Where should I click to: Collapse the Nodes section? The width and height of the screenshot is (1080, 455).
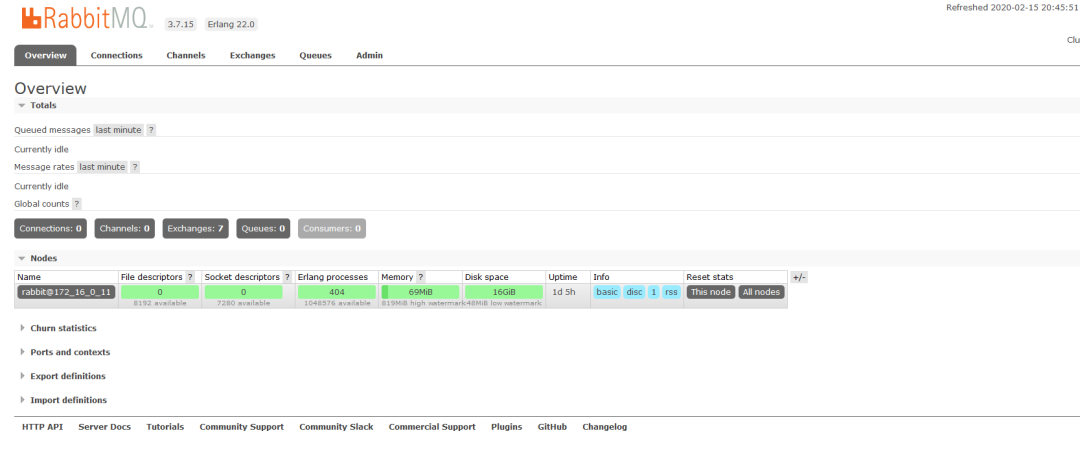click(38, 258)
